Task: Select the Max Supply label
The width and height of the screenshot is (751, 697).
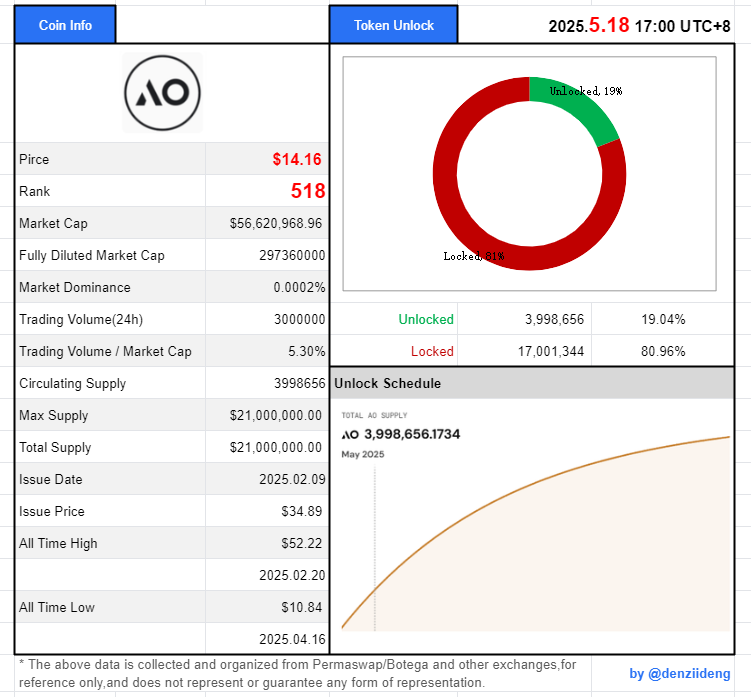Action: [x=54, y=415]
